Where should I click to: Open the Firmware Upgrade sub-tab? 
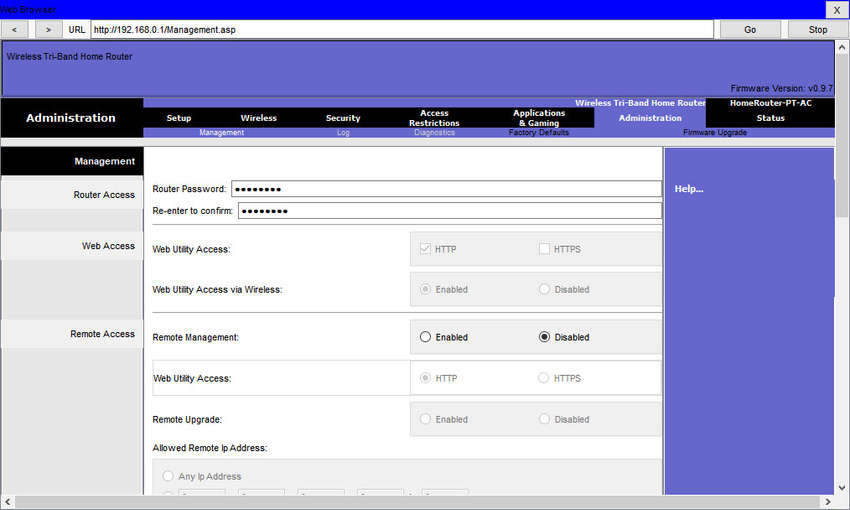[714, 132]
